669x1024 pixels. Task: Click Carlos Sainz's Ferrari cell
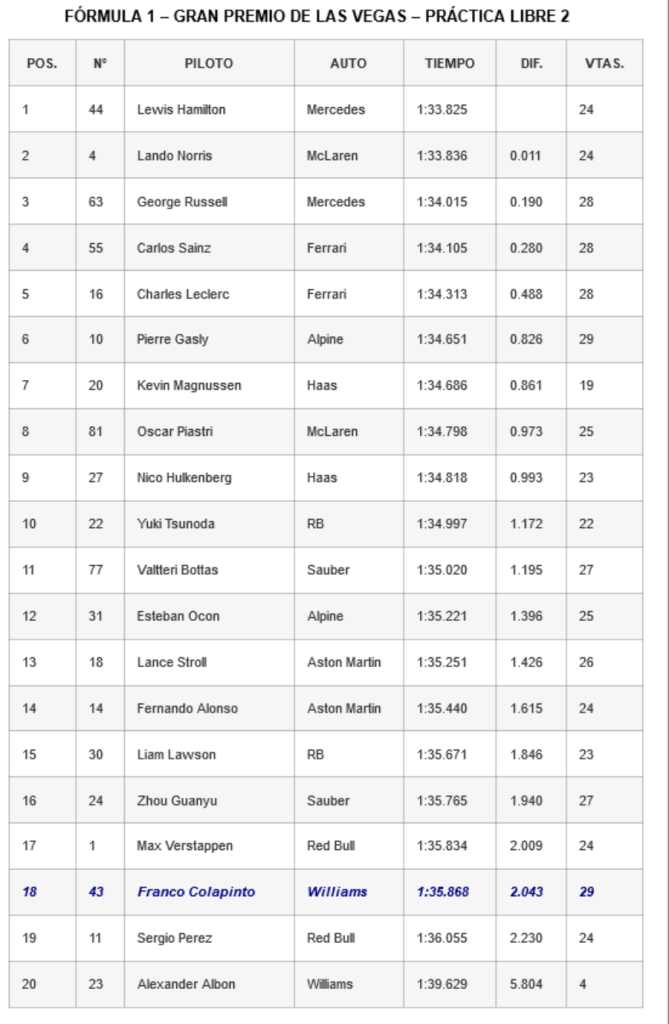click(326, 248)
